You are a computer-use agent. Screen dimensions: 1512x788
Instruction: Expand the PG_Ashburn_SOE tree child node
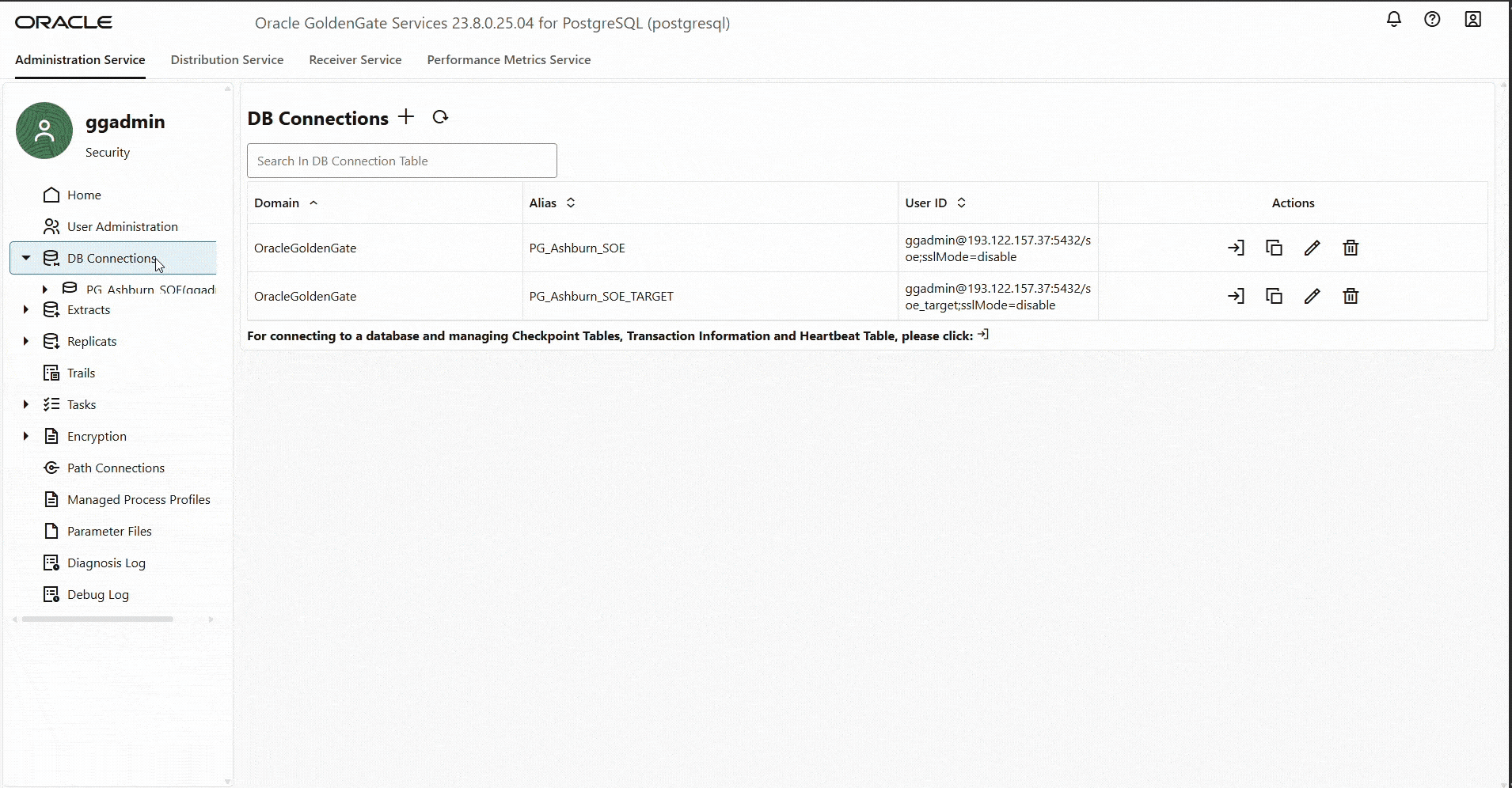(45, 289)
